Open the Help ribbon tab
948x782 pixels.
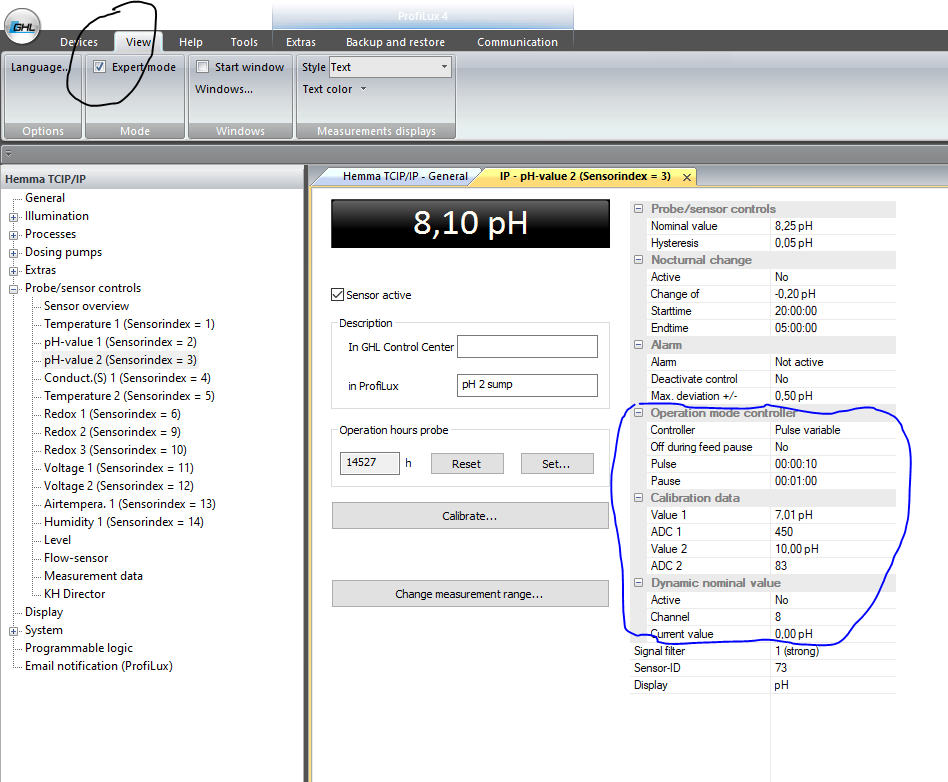tap(190, 42)
